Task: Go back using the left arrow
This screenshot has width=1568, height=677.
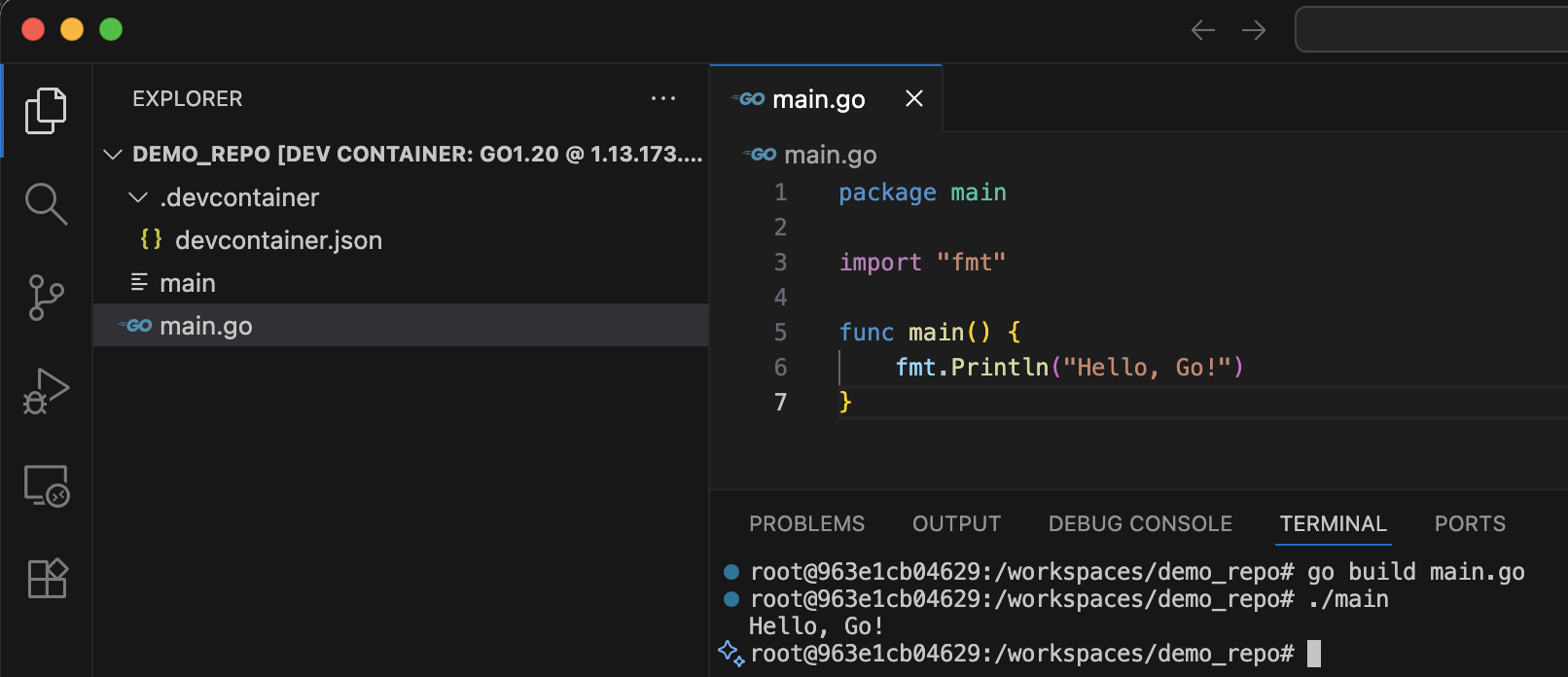Action: click(x=1203, y=30)
